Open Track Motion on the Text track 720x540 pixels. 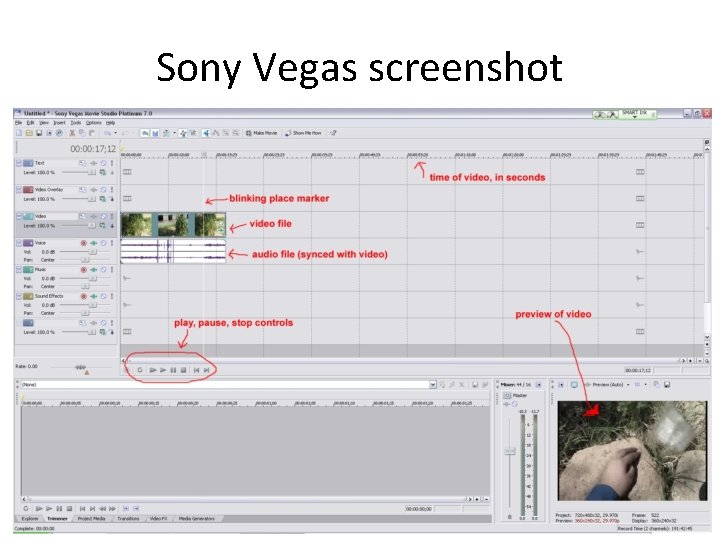[x=82, y=163]
